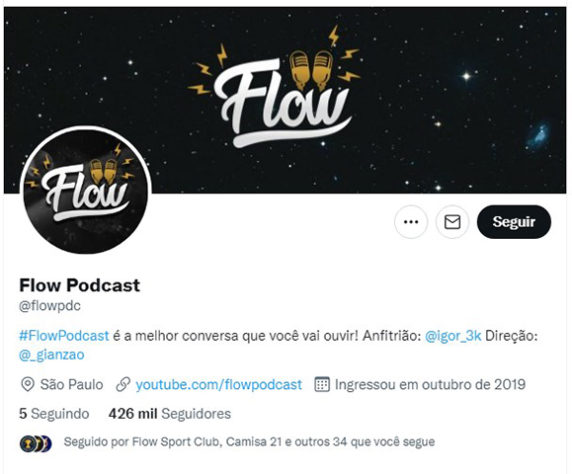Click the chain link icon beside YouTube URL
The width and height of the screenshot is (572, 474).
coord(123,385)
